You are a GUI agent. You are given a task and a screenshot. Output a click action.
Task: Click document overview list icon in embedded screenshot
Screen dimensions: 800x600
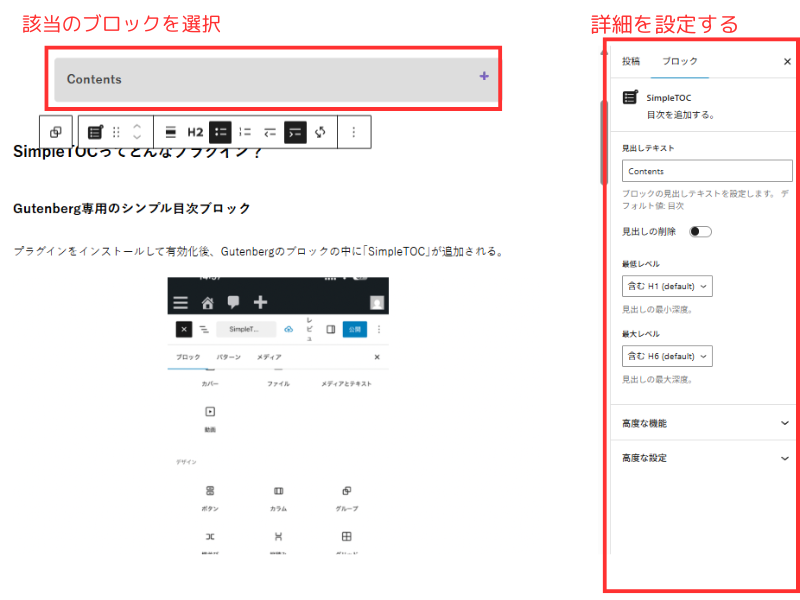pos(204,330)
